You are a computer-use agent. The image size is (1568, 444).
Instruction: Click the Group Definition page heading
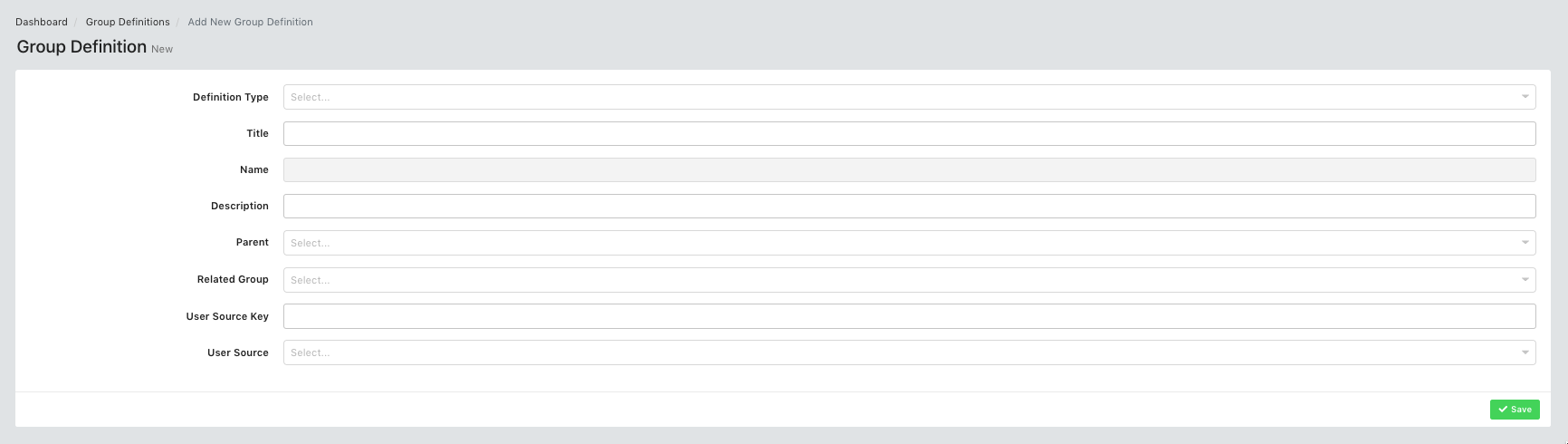[x=81, y=47]
